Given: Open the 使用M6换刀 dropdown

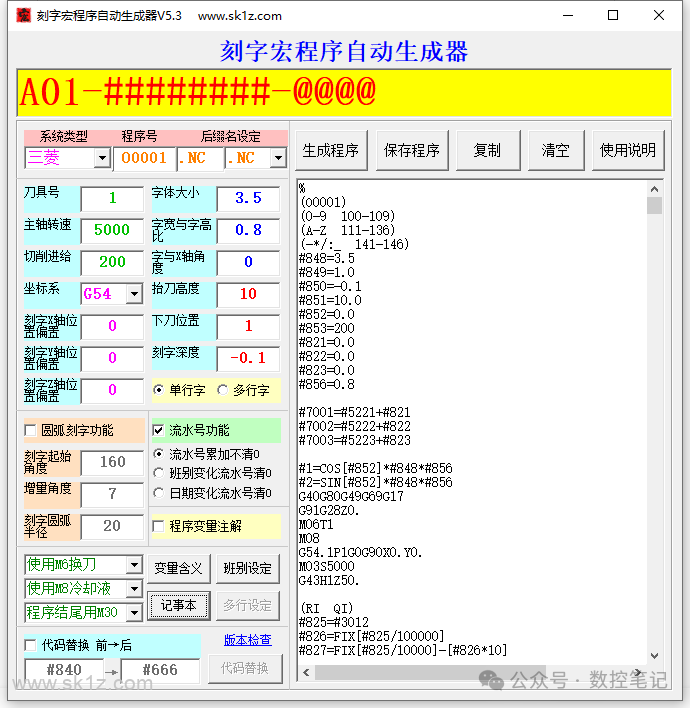Looking at the screenshot, I should pos(134,565).
